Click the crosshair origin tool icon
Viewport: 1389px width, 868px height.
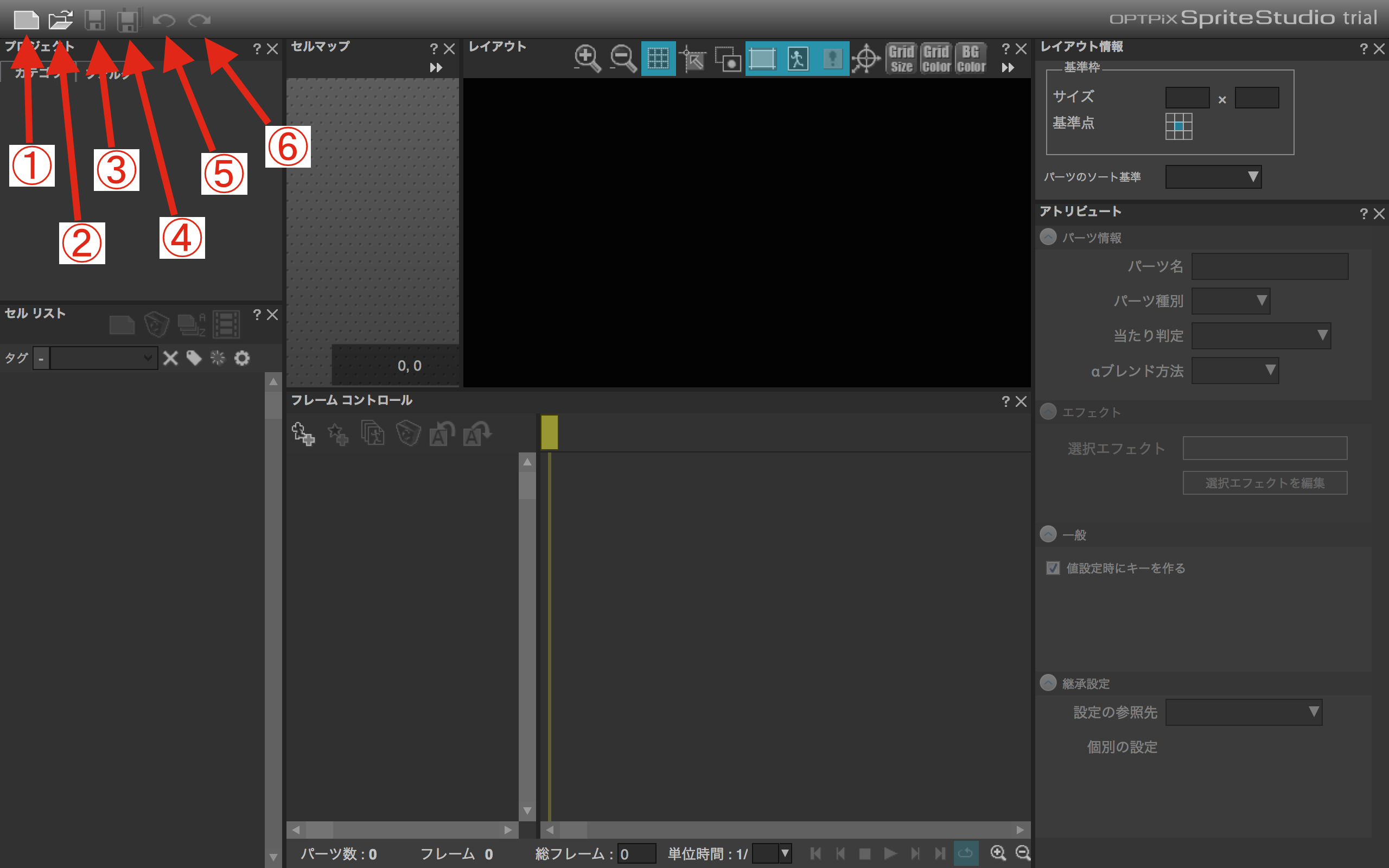pos(865,58)
